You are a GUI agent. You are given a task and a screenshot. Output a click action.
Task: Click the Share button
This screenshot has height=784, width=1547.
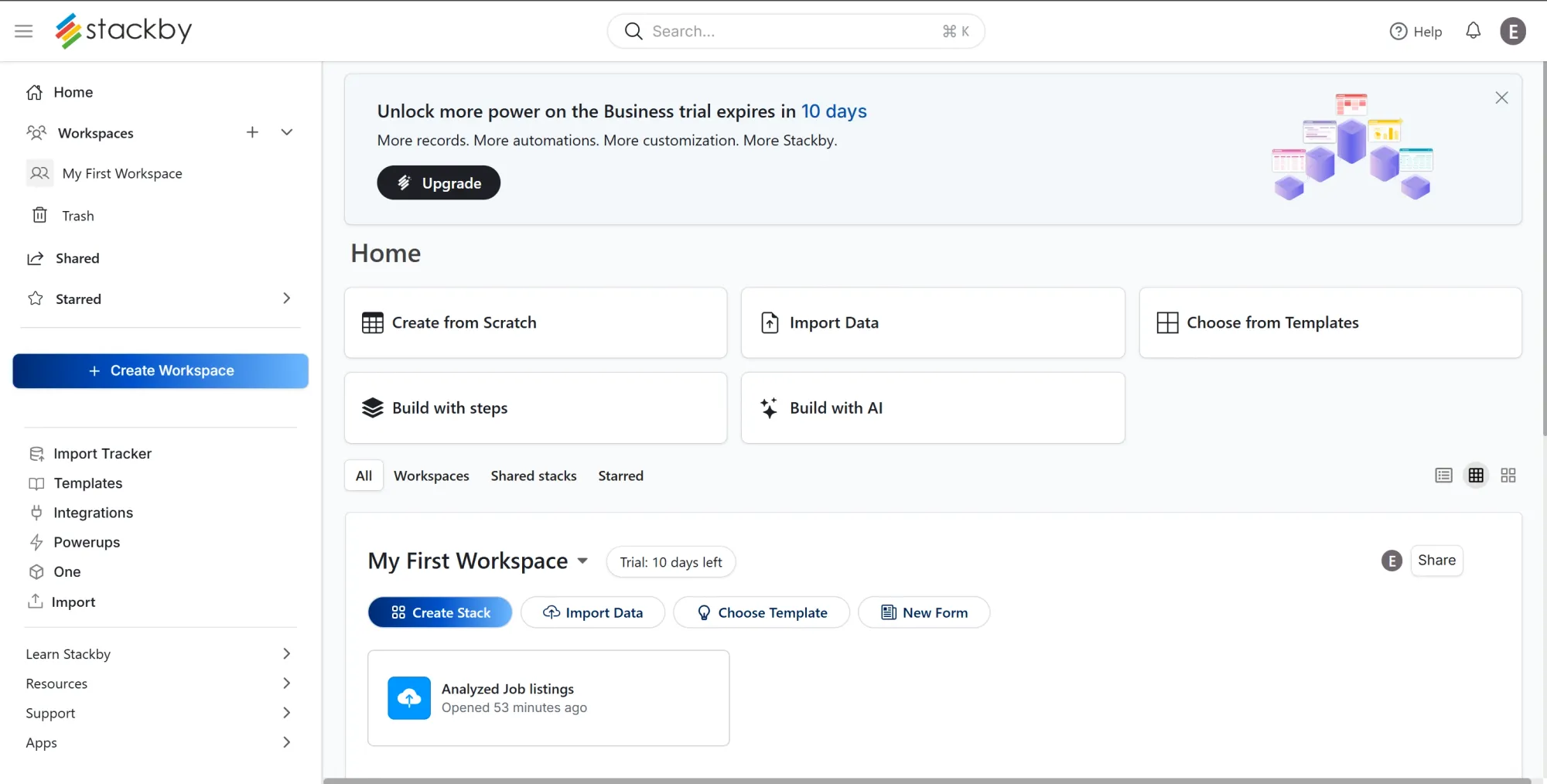(x=1436, y=561)
